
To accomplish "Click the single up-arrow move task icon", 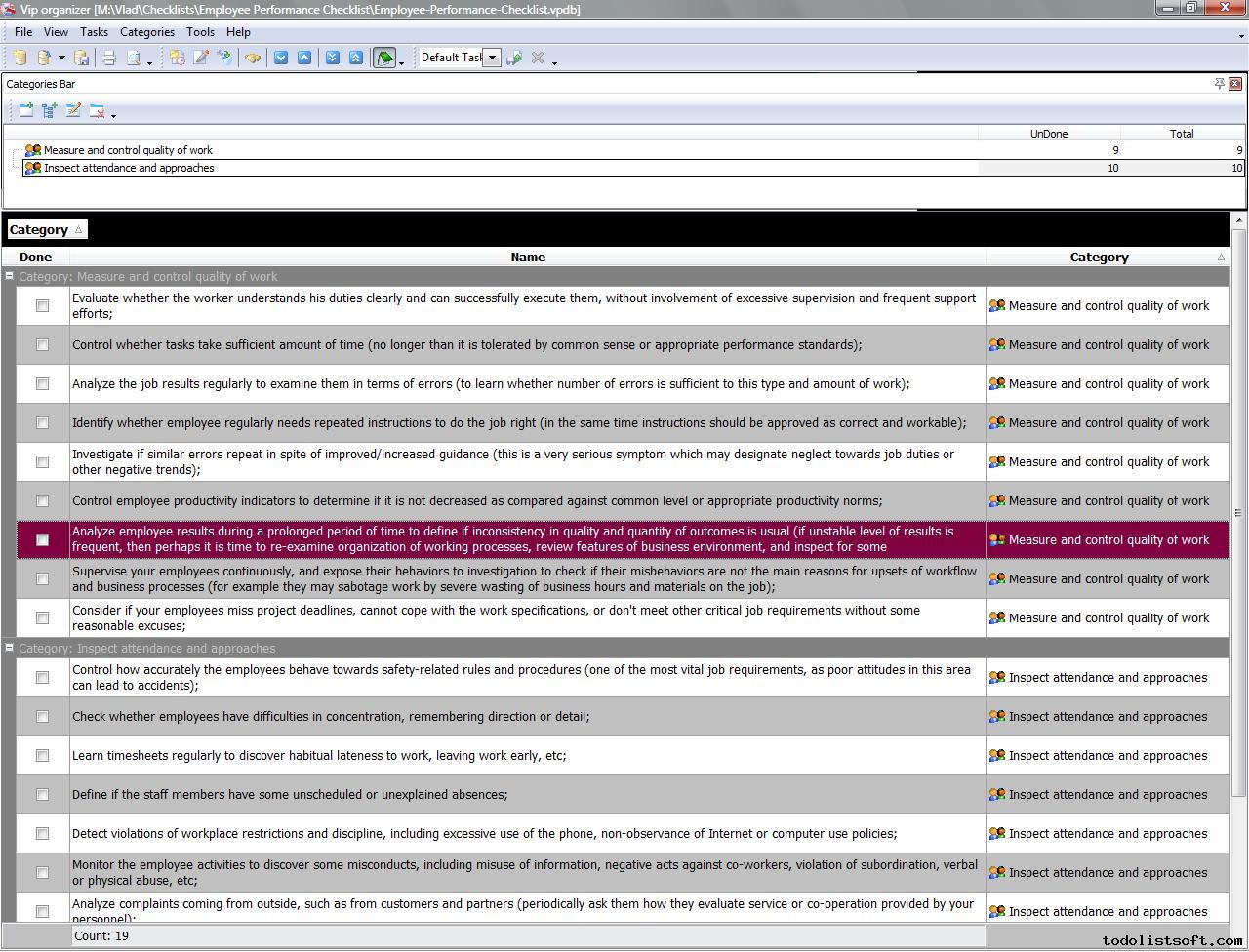I will (x=304, y=58).
